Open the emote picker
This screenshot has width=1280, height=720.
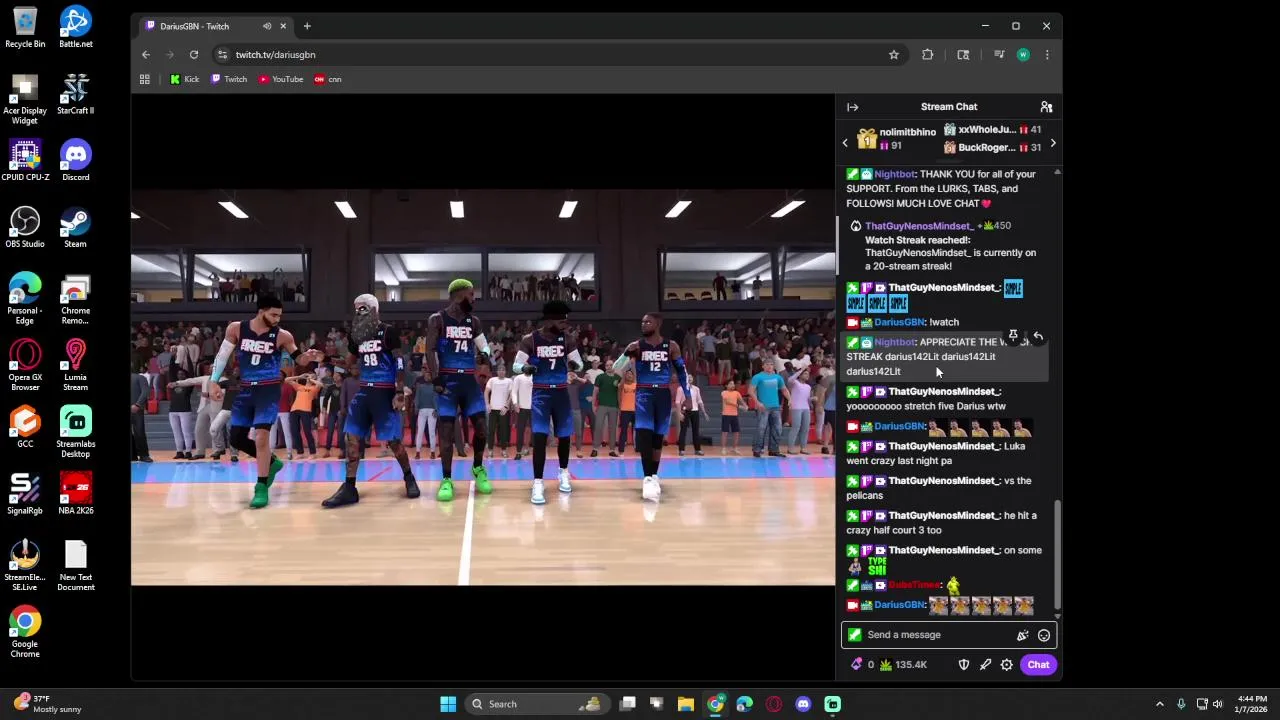[x=1044, y=635]
